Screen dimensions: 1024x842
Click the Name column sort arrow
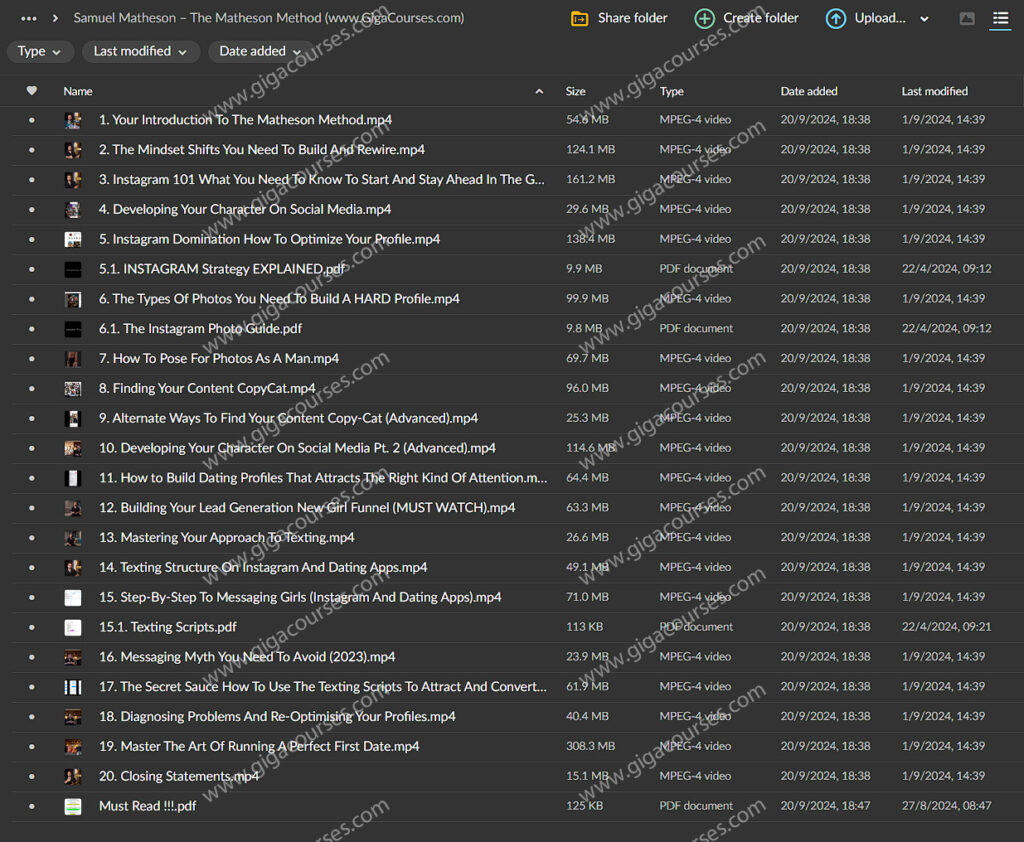(540, 91)
